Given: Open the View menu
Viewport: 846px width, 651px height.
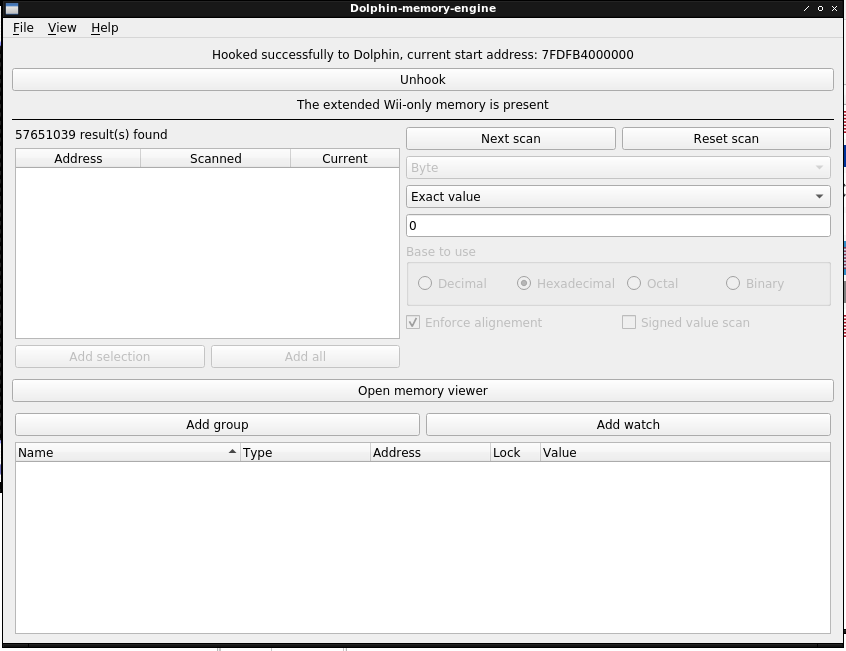Looking at the screenshot, I should point(62,28).
